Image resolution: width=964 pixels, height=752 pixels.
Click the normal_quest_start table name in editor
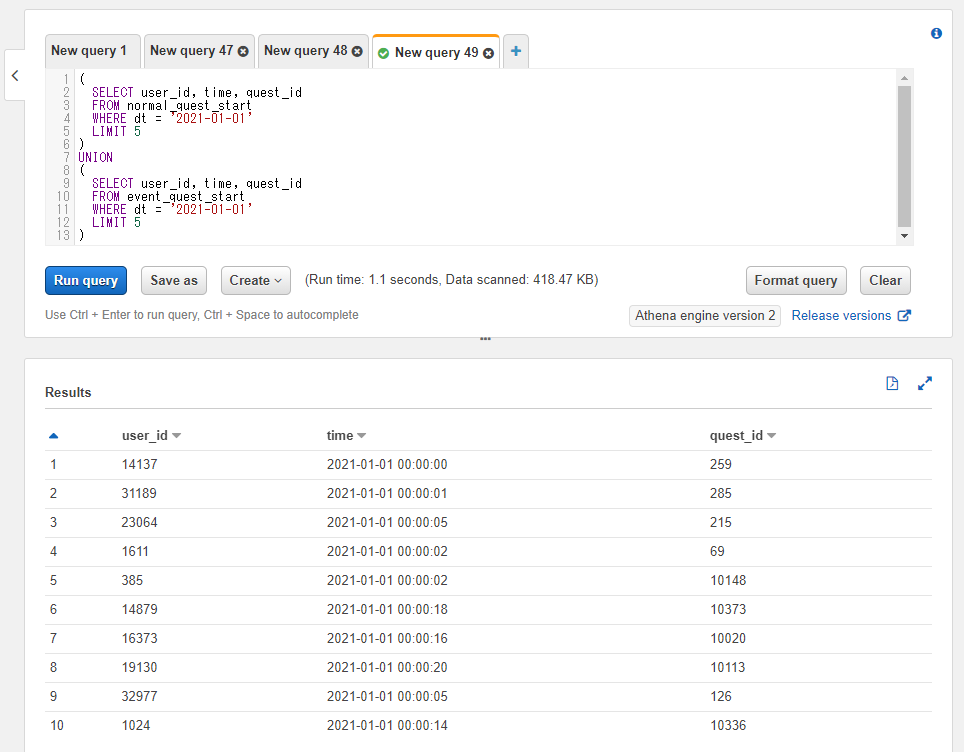point(189,106)
